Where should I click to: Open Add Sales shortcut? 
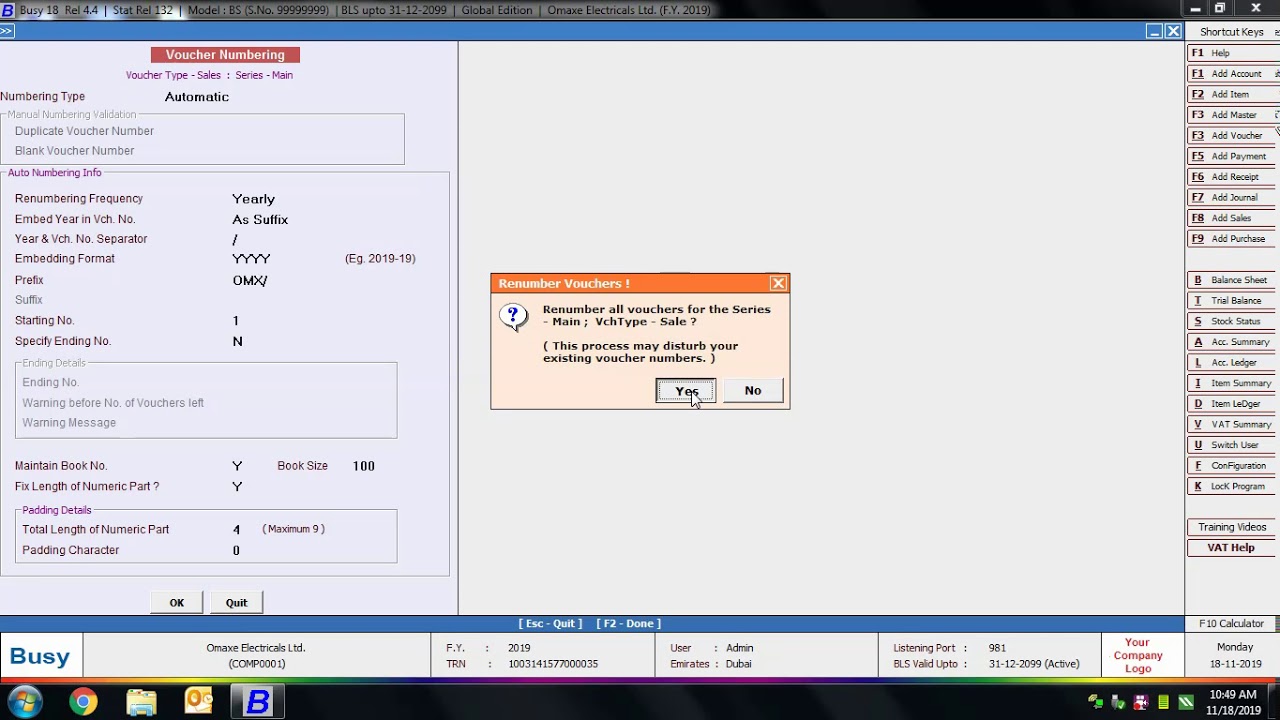(1232, 218)
